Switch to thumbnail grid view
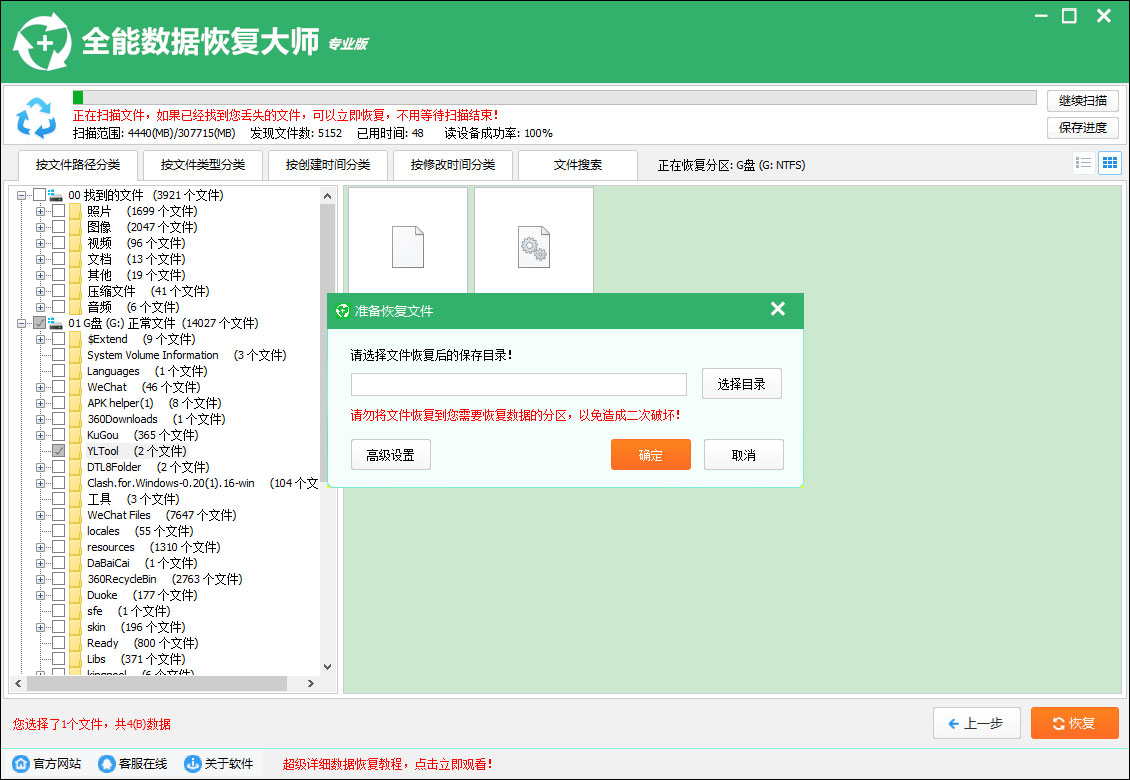The image size is (1130, 780). pyautogui.click(x=1108, y=162)
